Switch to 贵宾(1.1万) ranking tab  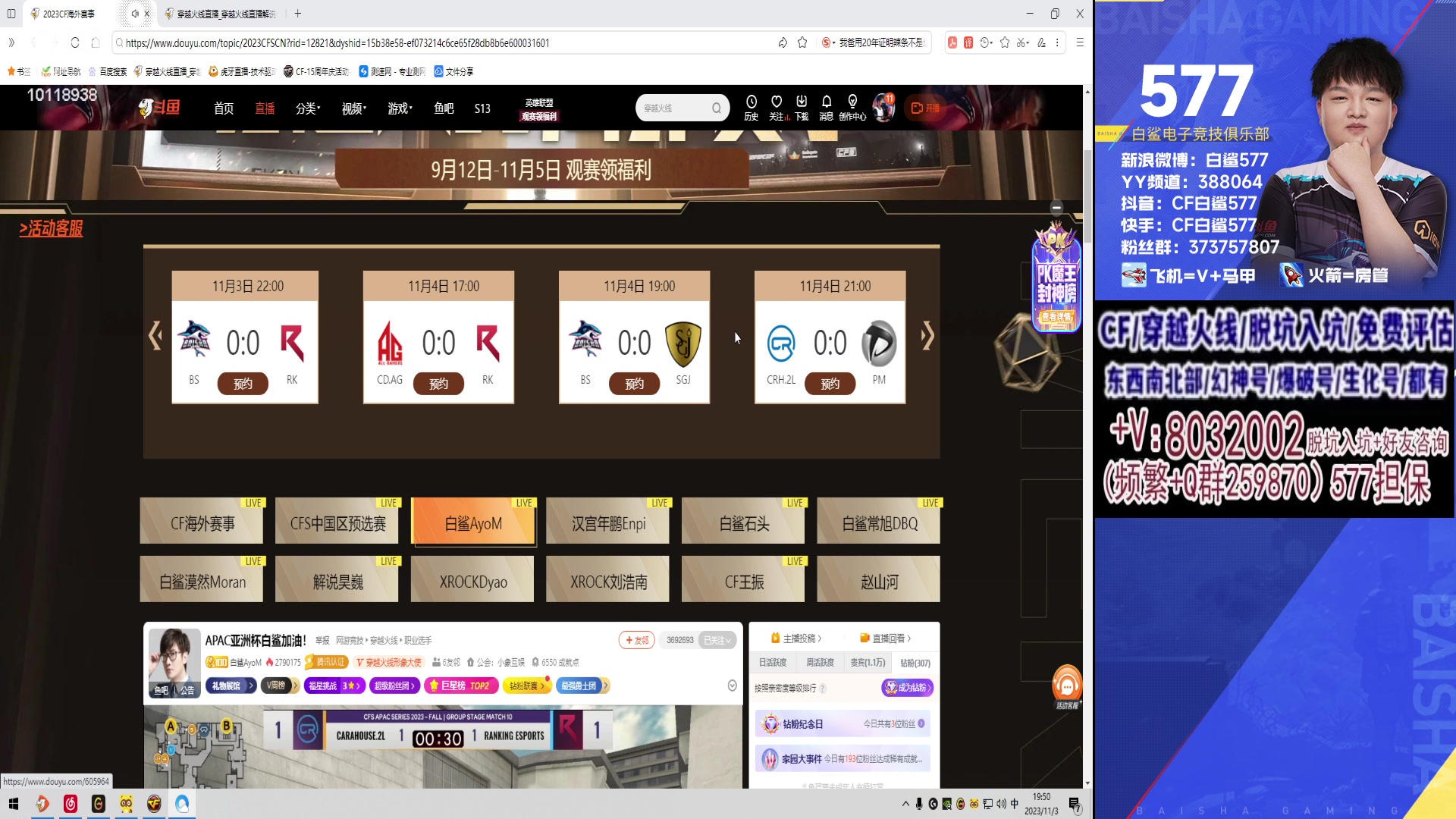868,663
